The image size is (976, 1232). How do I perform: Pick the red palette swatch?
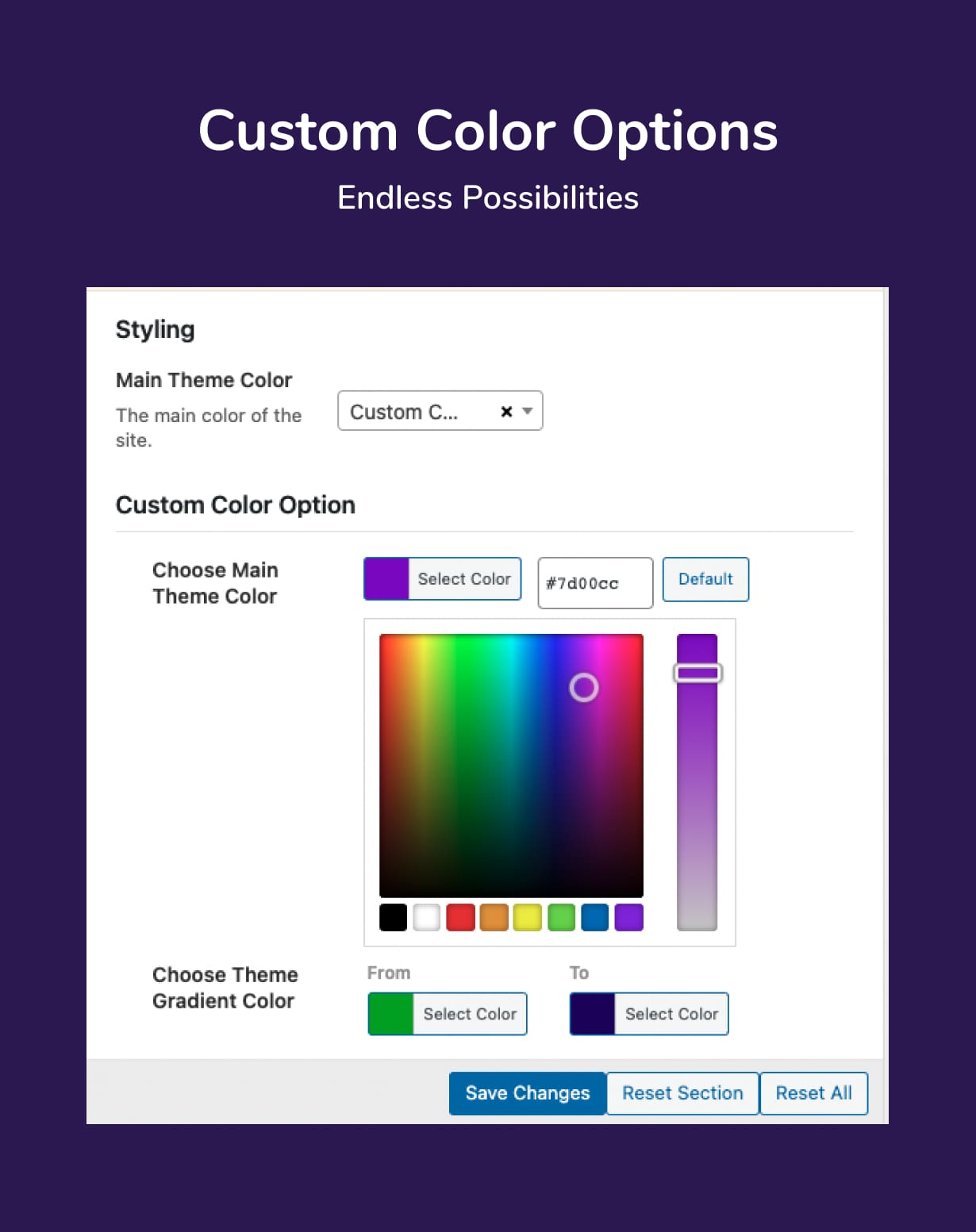click(460, 917)
